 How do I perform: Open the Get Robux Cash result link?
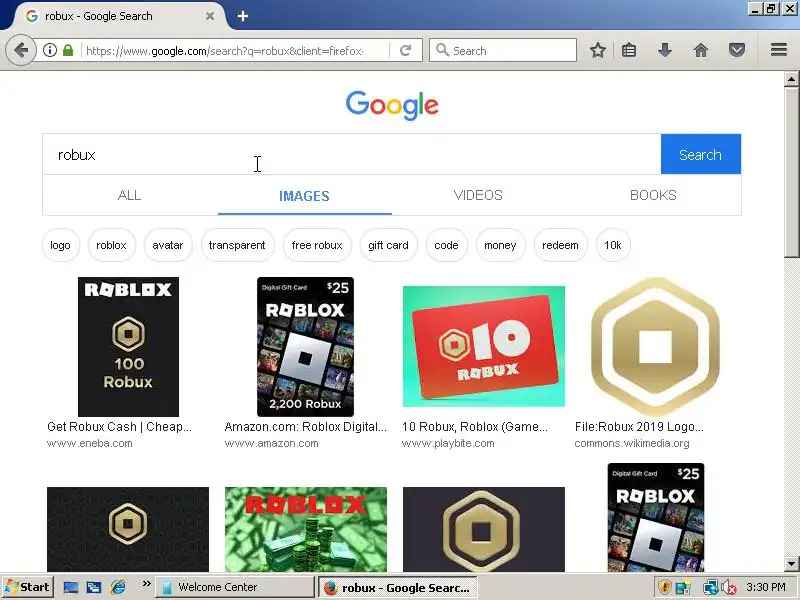coord(119,427)
